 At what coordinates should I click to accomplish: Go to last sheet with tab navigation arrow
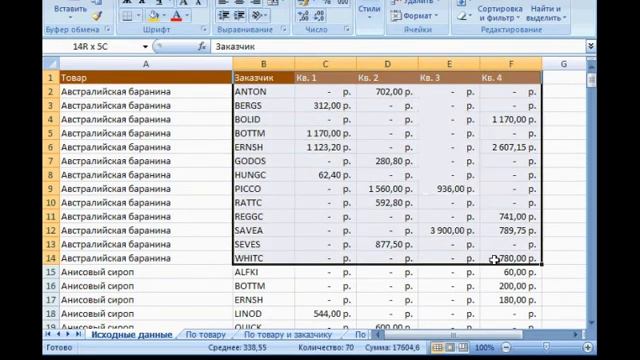pos(78,334)
